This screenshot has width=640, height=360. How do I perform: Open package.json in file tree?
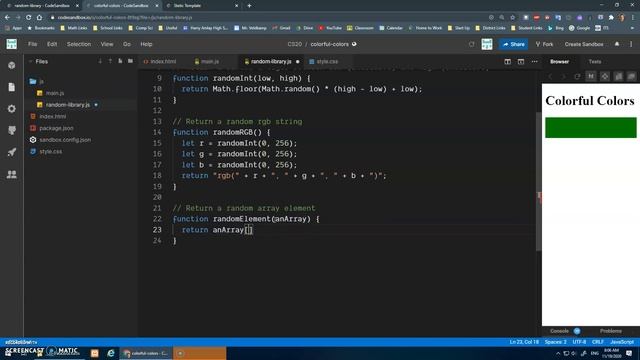[56, 128]
